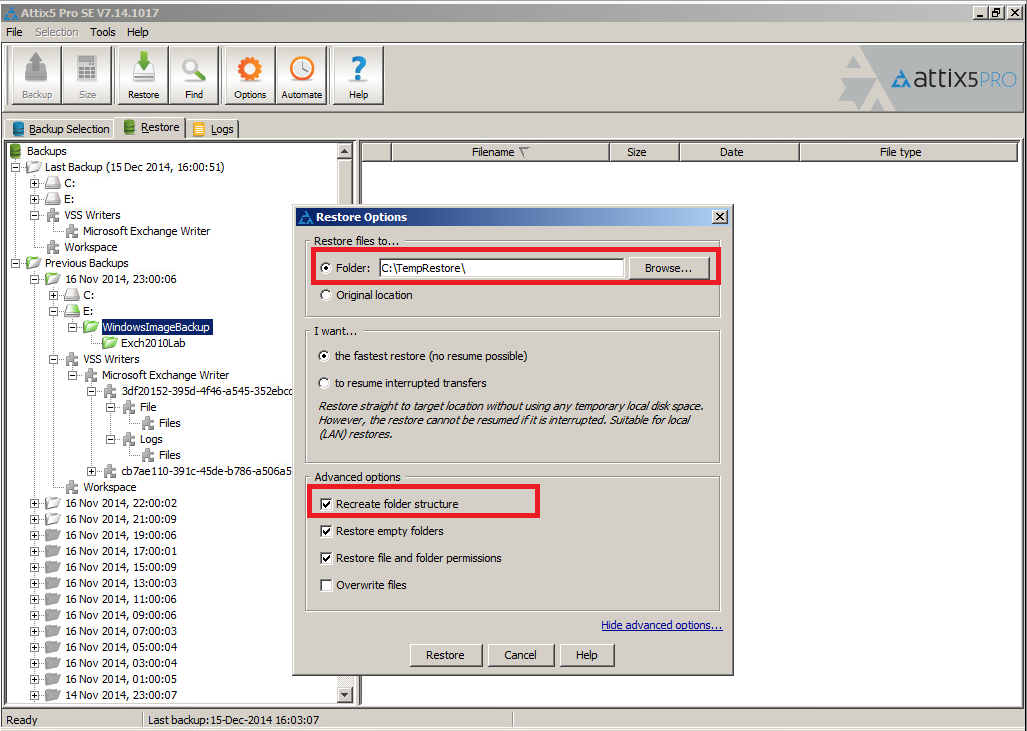Click the Restore toolbar icon
Screen dimensions: 1027x731
click(143, 67)
